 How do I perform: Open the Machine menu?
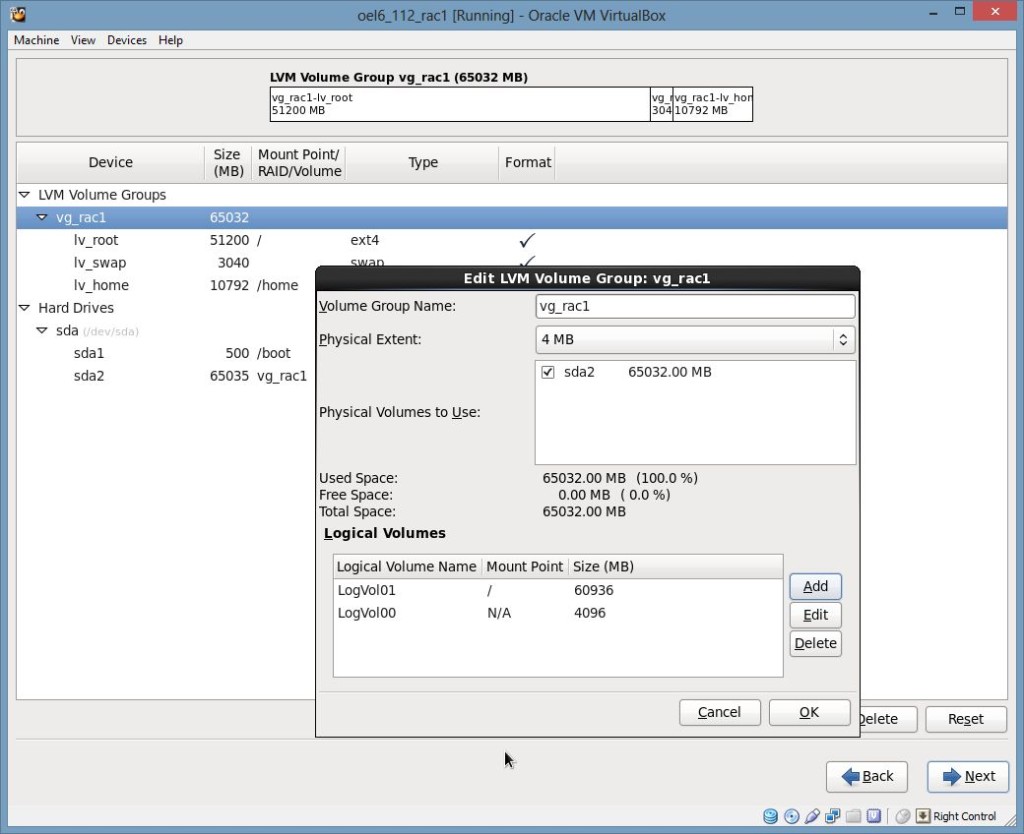tap(37, 40)
